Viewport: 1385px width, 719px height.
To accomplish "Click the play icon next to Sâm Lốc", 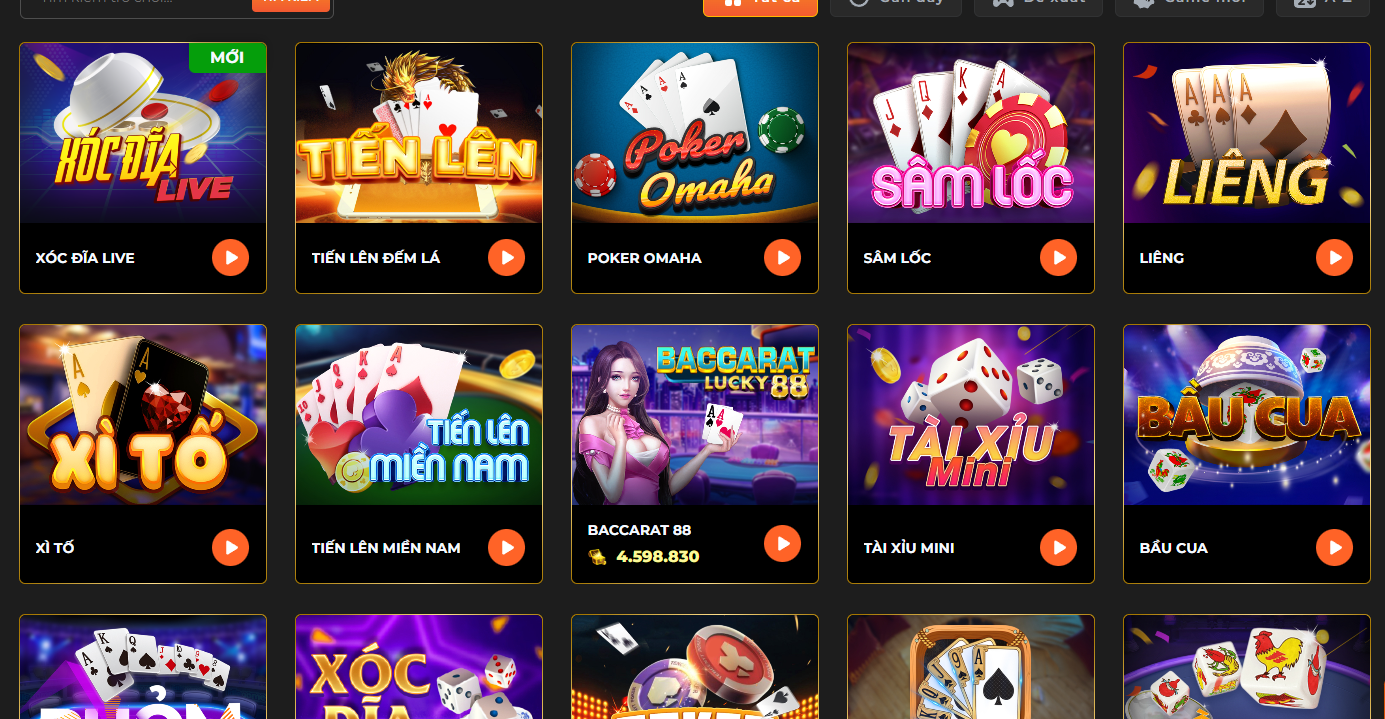I will (1058, 258).
